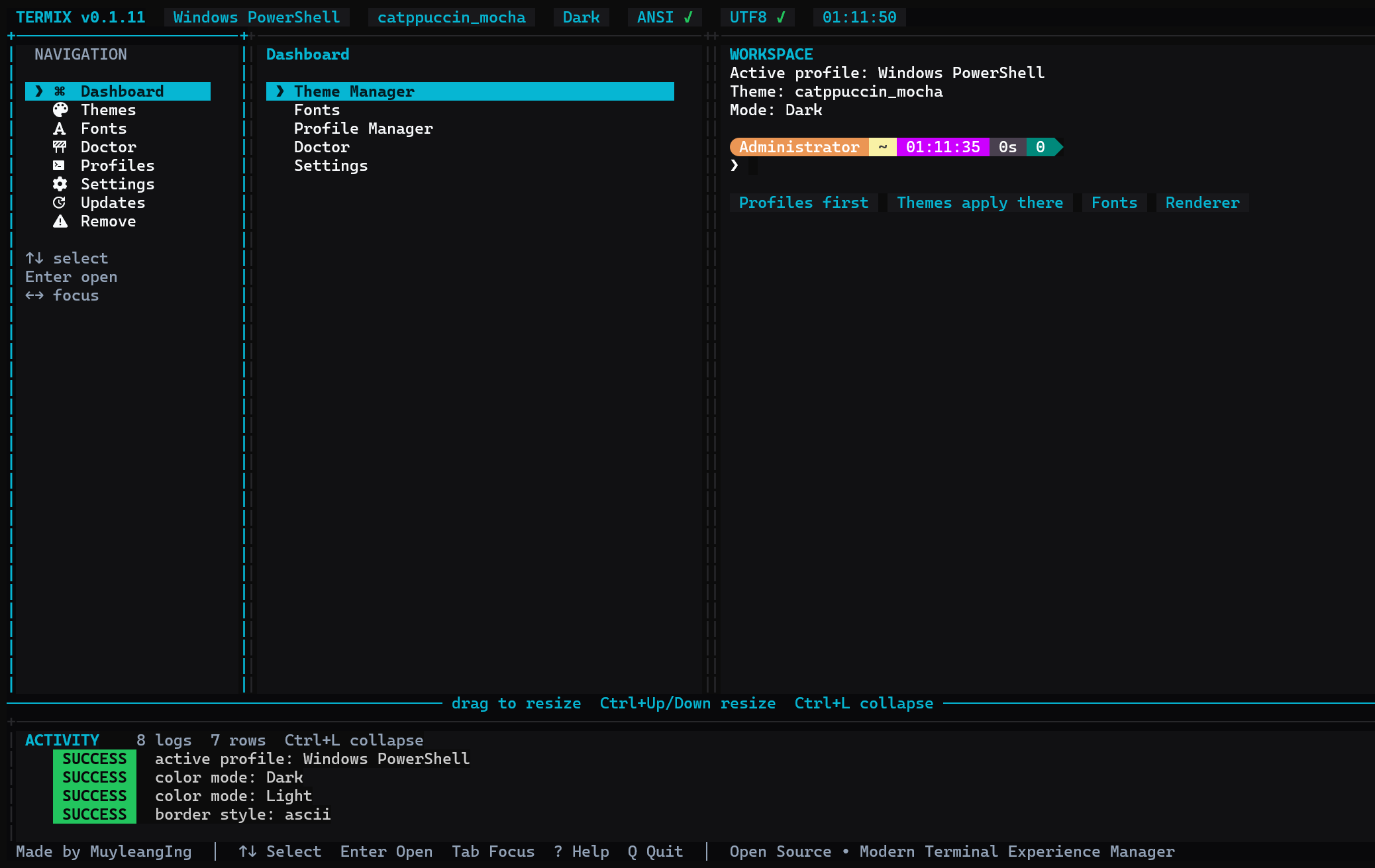Click the SUCCESS badge beside border style: ascii

[95, 814]
